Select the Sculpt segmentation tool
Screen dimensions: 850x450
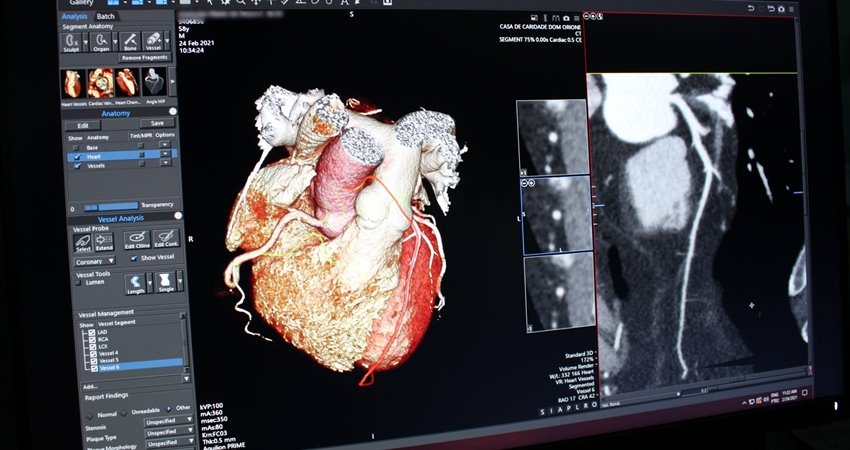click(x=71, y=42)
